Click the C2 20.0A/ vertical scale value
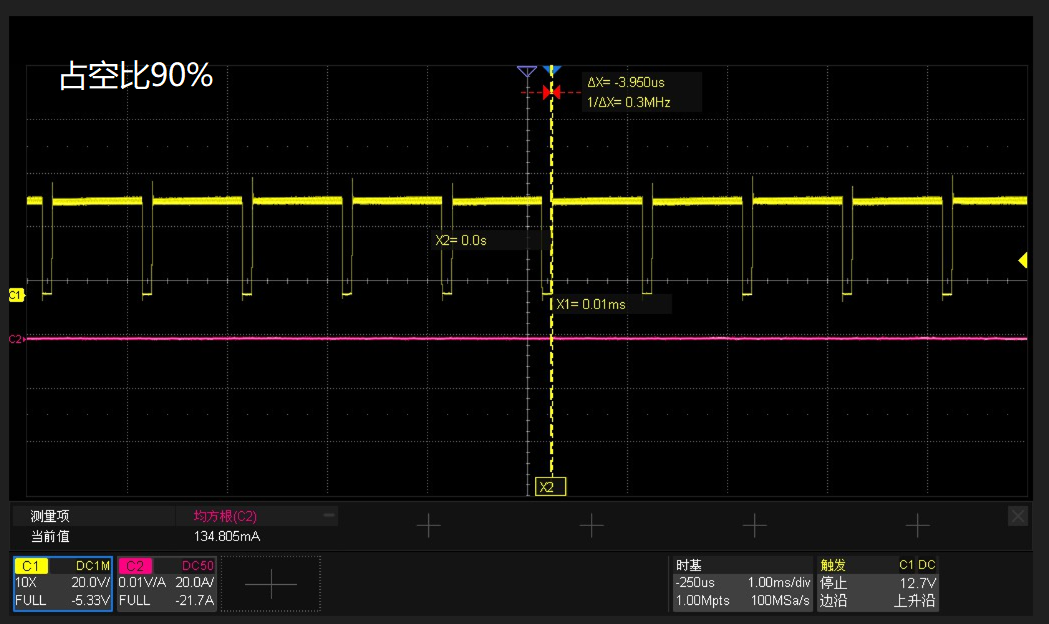Image resolution: width=1049 pixels, height=624 pixels. coord(195,583)
